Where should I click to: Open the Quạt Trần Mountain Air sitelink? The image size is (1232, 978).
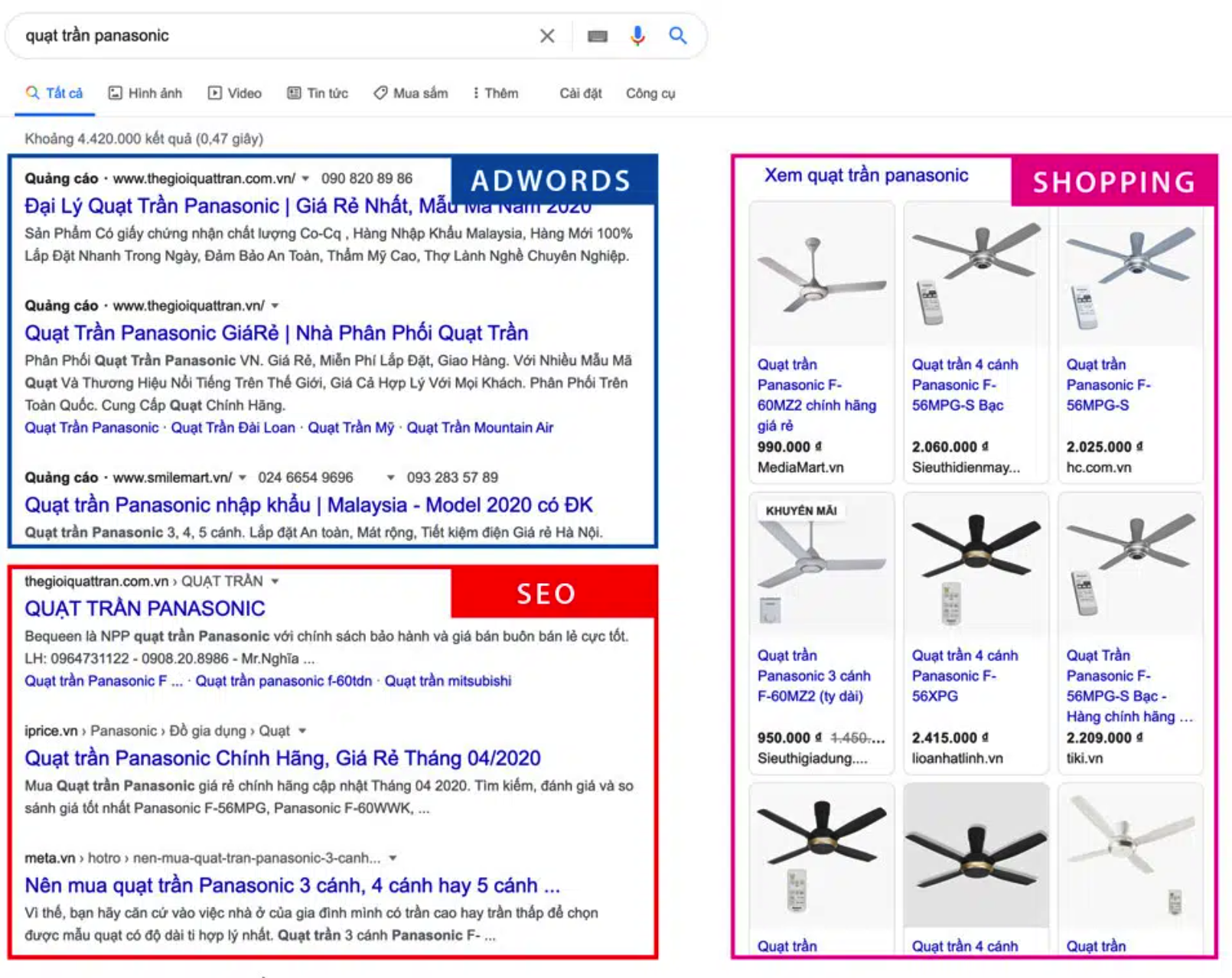(x=481, y=428)
